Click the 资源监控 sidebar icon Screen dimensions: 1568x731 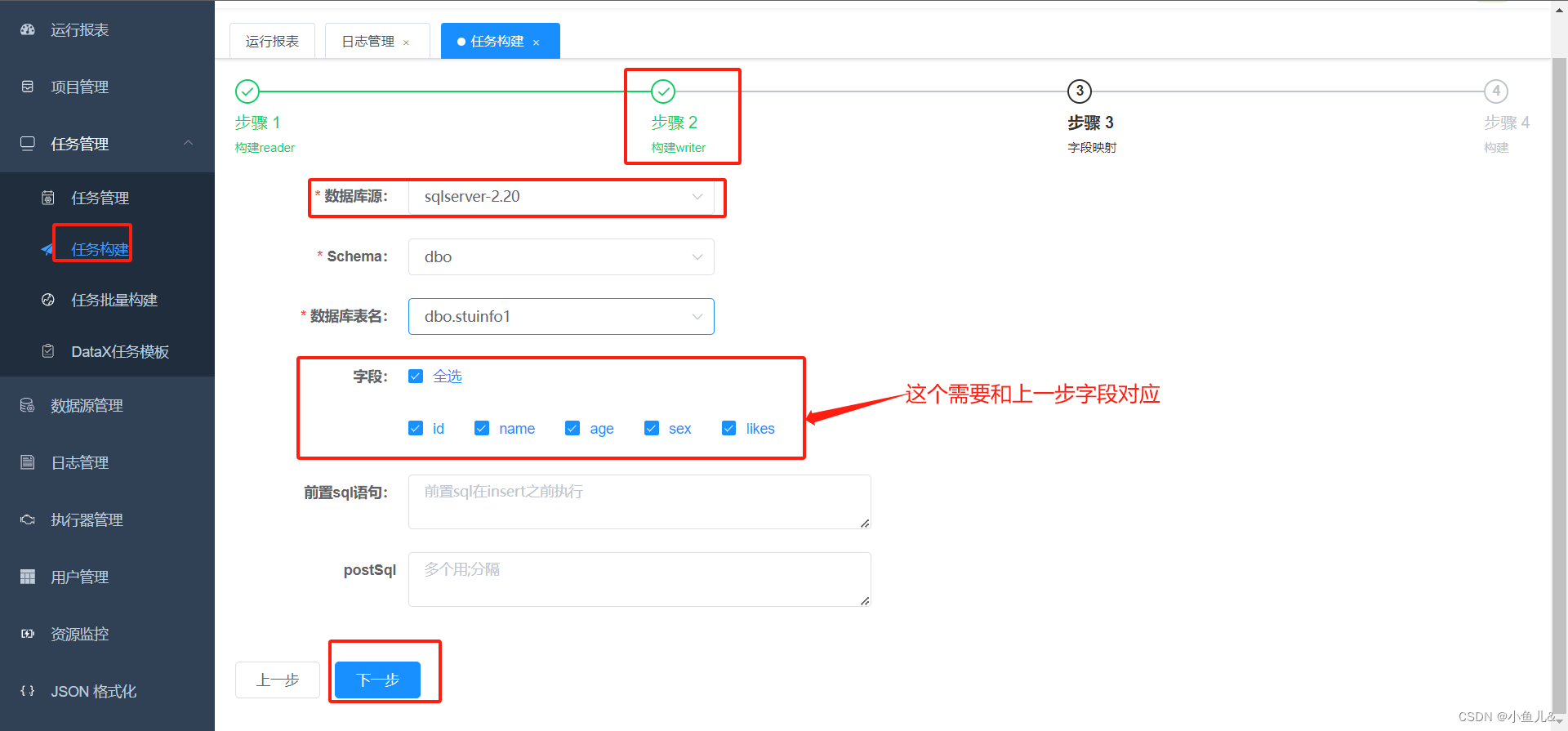pos(28,634)
